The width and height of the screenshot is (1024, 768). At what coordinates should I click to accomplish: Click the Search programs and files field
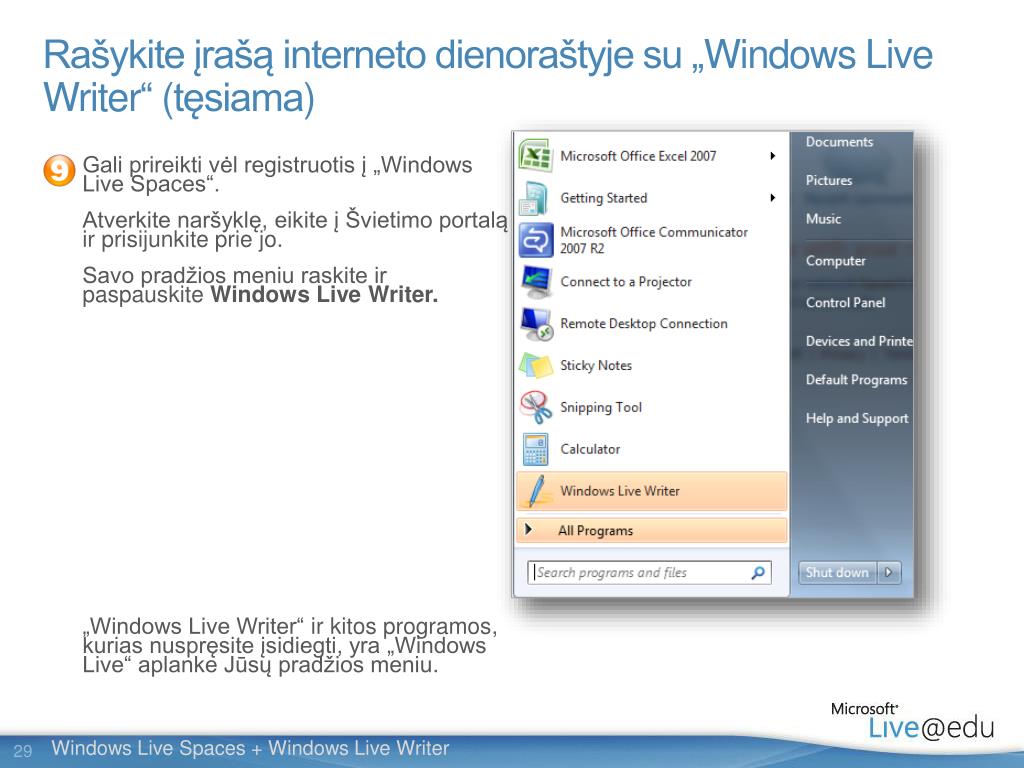point(649,573)
